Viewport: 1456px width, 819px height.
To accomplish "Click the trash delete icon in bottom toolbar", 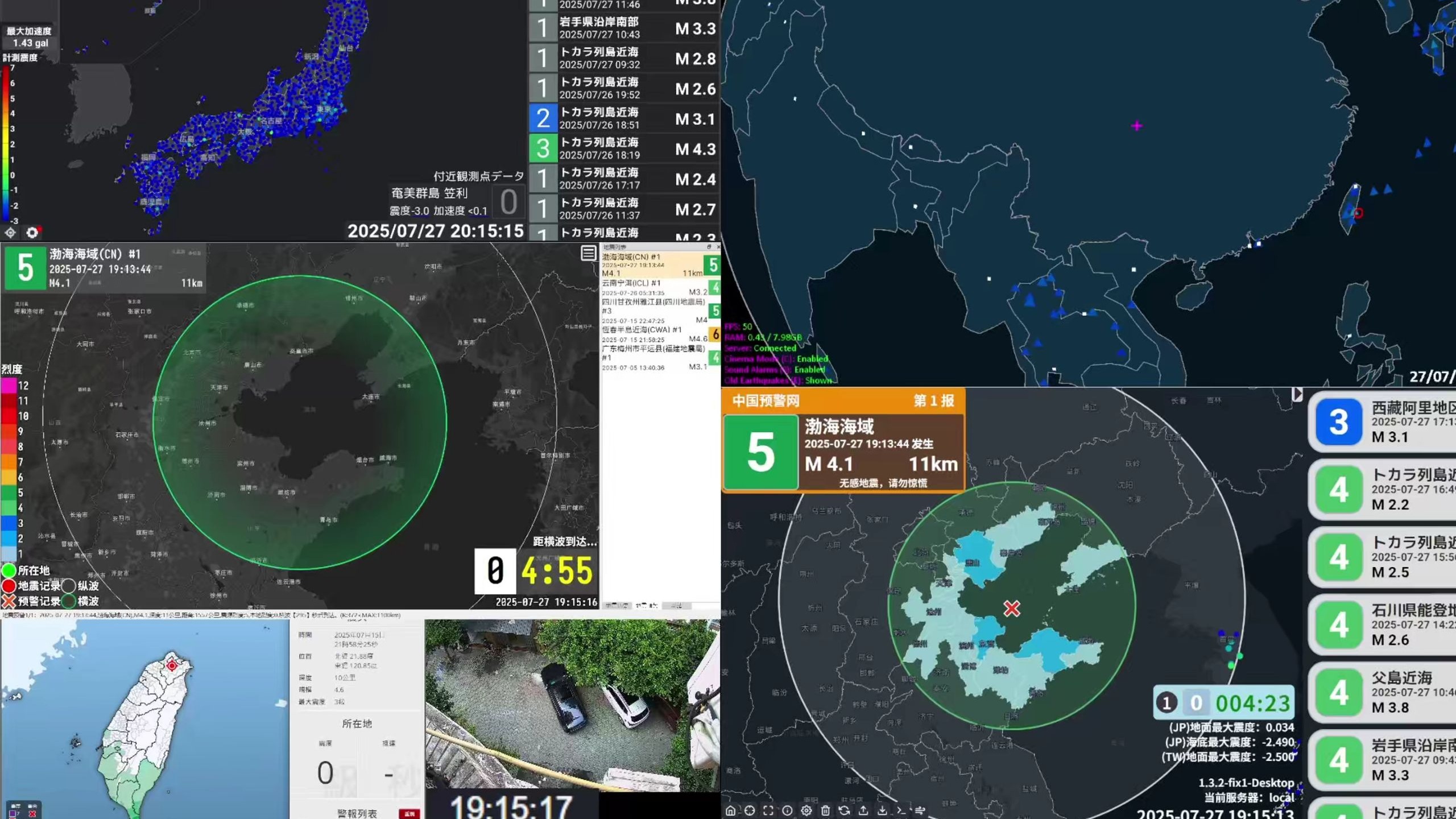I will [x=825, y=810].
